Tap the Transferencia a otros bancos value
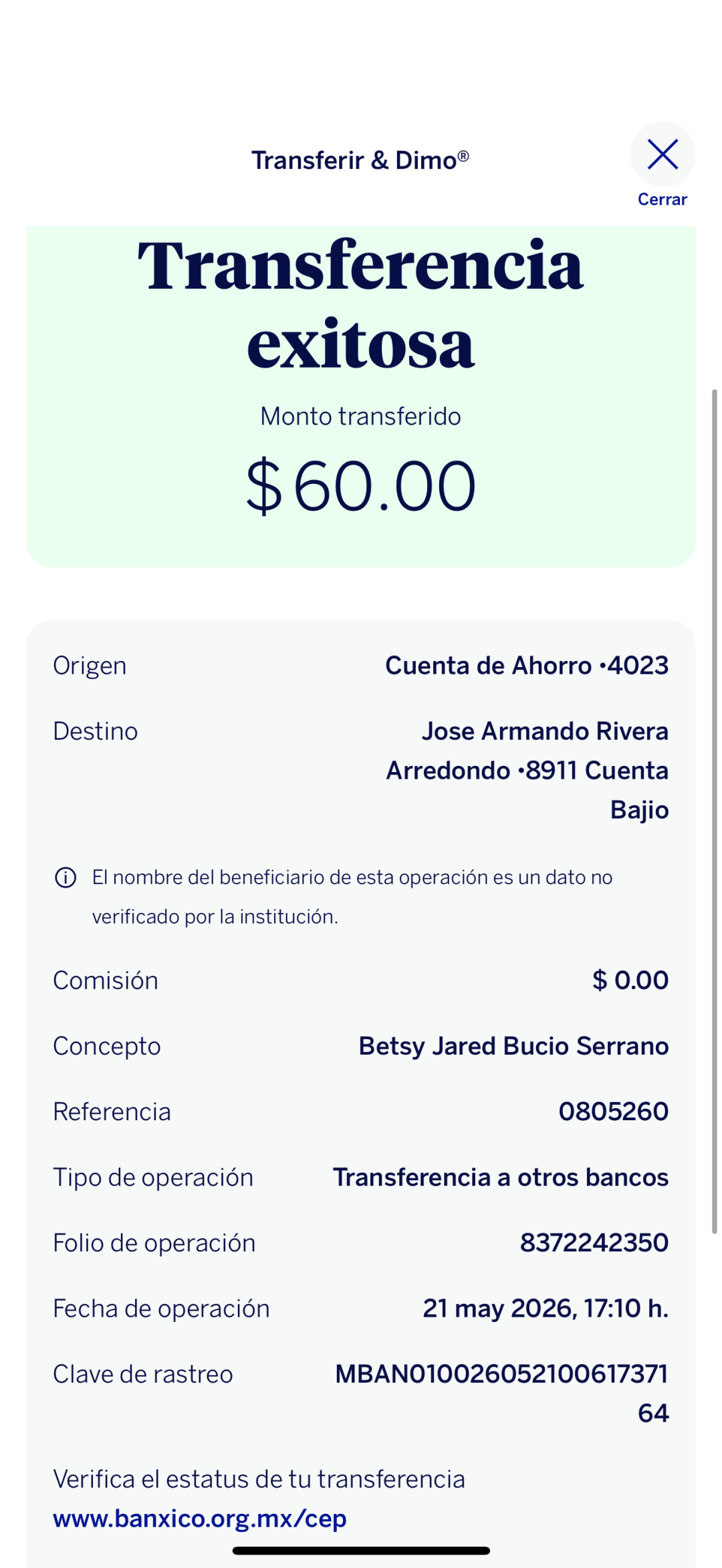This screenshot has height=1568, width=722. coord(501,1177)
